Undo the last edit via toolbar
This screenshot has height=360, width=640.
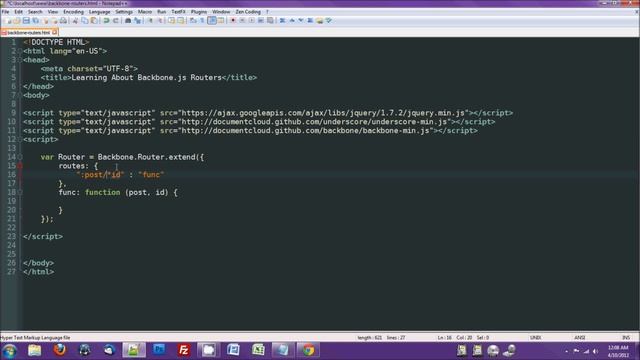[106, 20]
